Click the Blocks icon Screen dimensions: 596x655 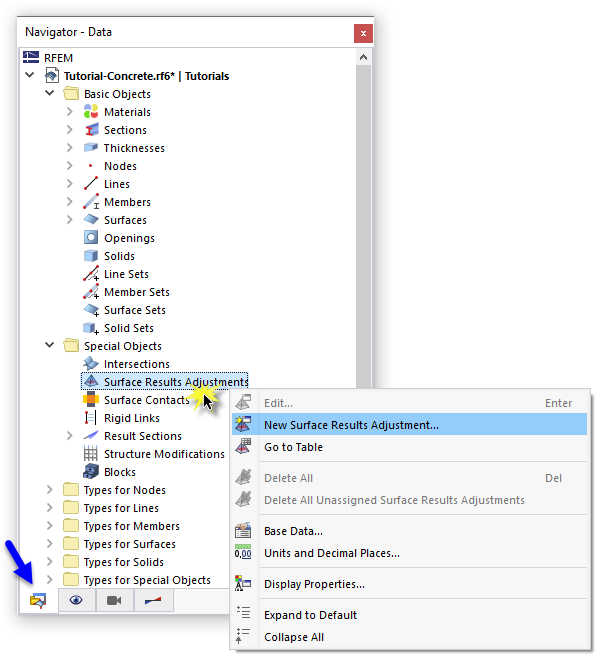[x=91, y=472]
